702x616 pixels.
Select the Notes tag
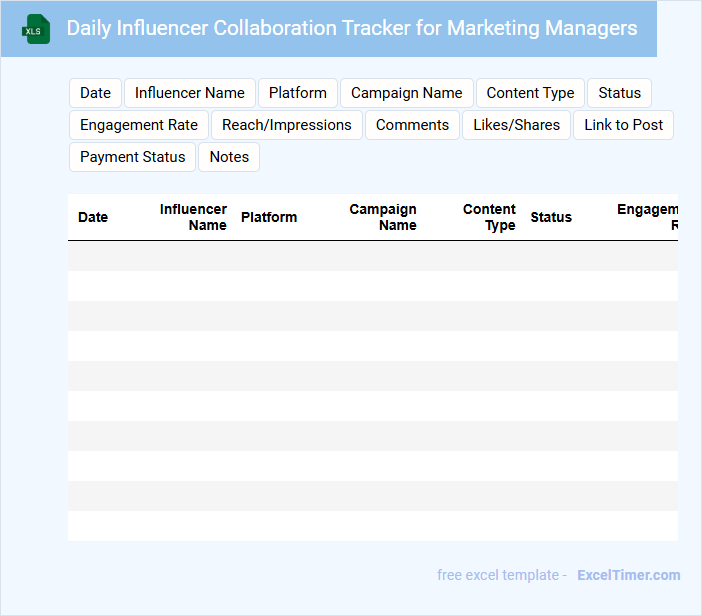point(229,157)
